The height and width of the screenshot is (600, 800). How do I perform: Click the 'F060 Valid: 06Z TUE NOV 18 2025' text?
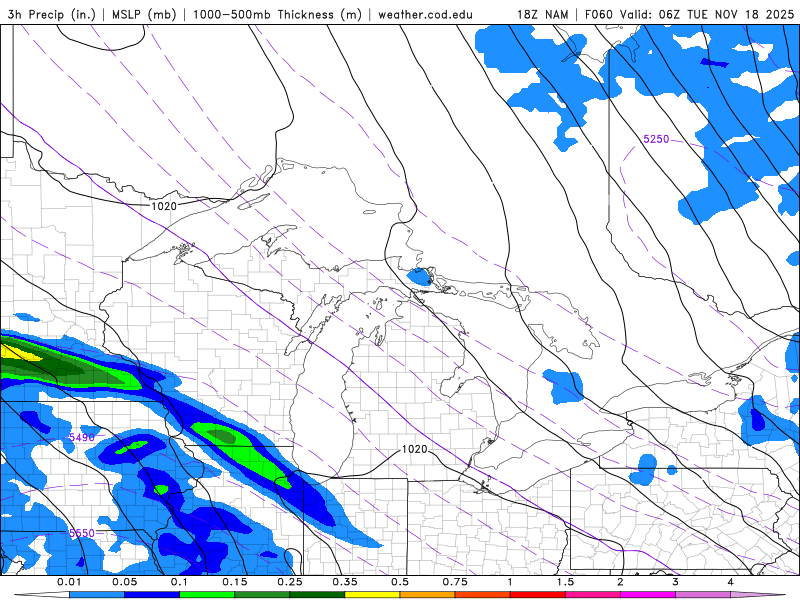click(689, 15)
